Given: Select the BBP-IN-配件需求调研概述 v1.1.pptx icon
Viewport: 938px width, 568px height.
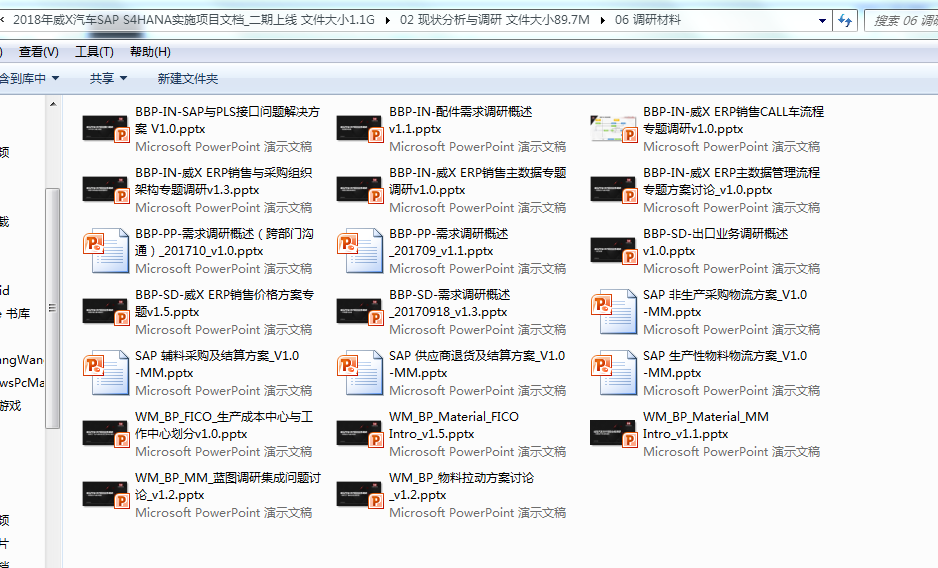Looking at the screenshot, I should point(360,129).
